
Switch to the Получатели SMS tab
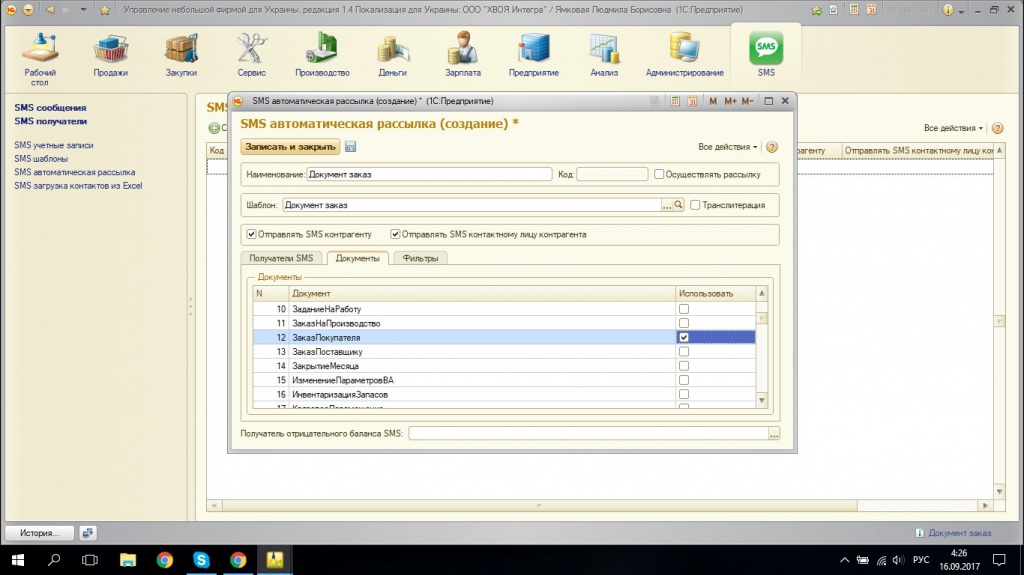(x=281, y=258)
